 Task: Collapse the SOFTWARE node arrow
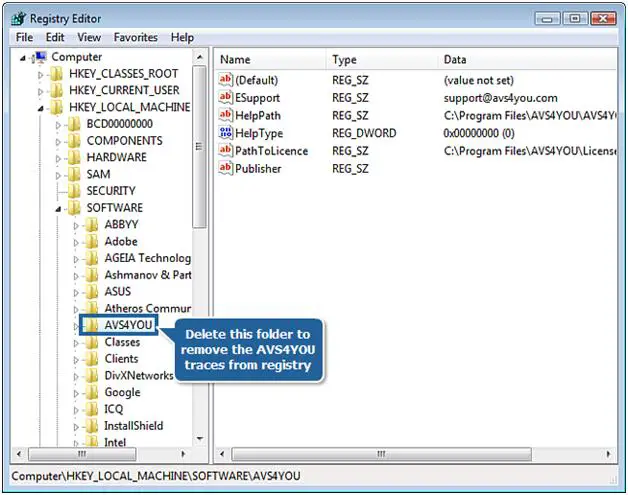click(58, 209)
